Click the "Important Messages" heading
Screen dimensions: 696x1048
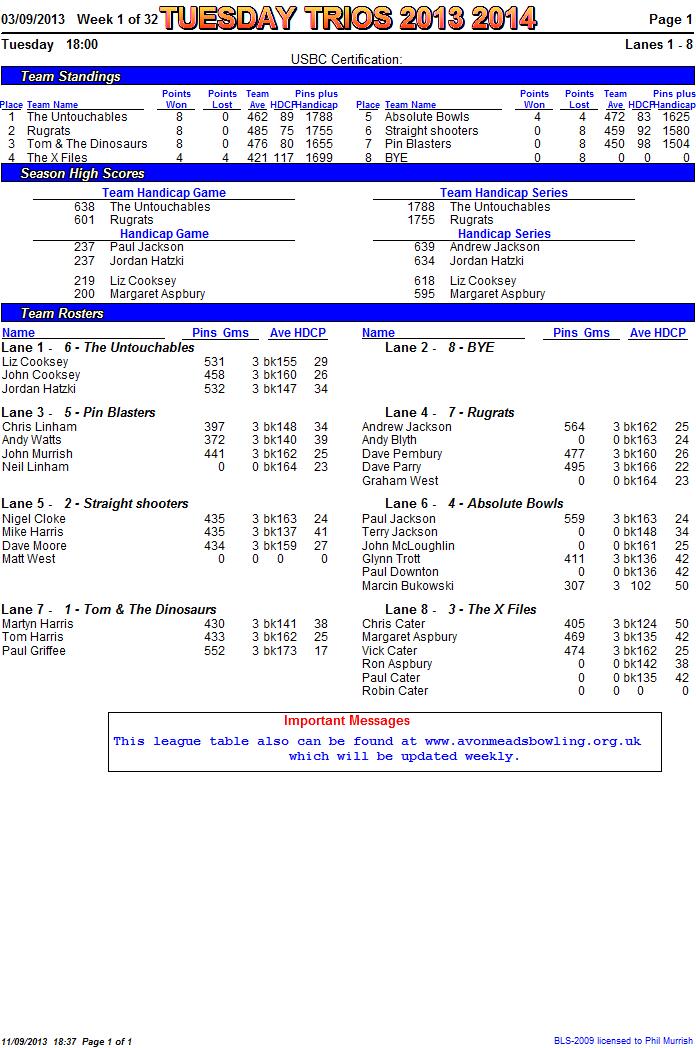tap(346, 720)
